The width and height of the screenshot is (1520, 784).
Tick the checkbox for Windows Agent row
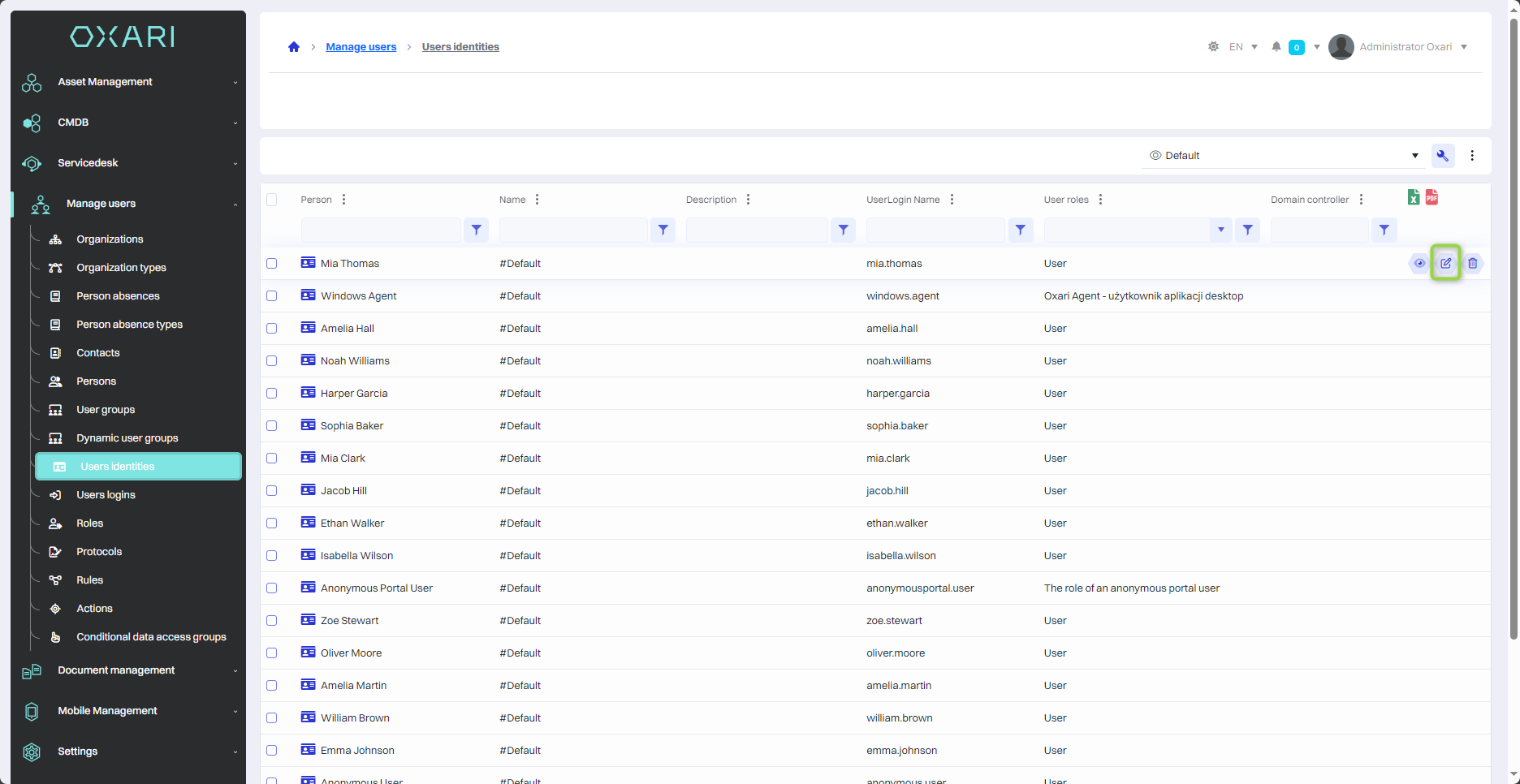[272, 296]
